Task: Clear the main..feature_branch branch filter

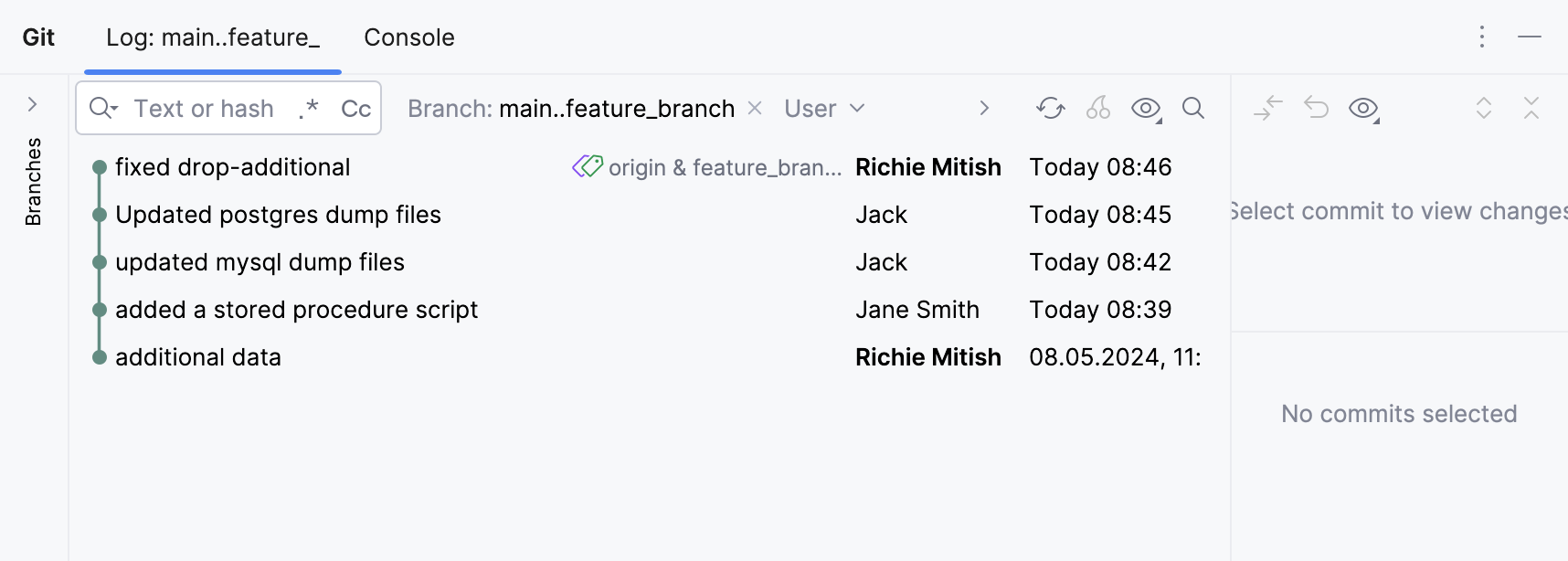Action: point(755,109)
